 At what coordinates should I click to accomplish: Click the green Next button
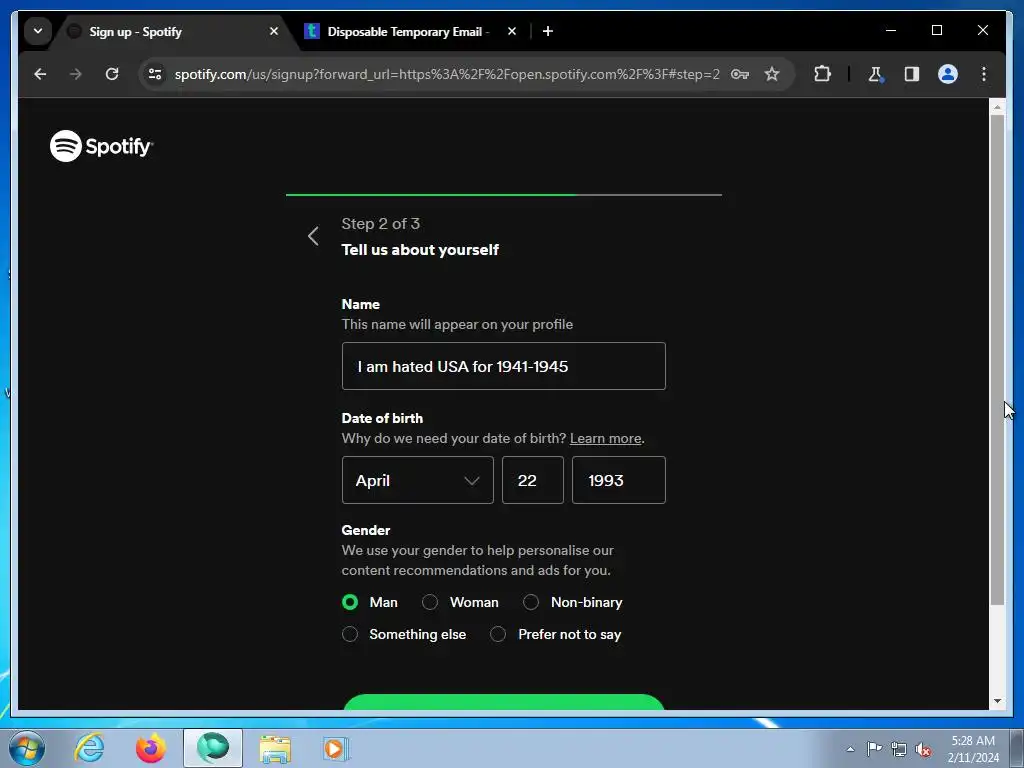coord(504,702)
